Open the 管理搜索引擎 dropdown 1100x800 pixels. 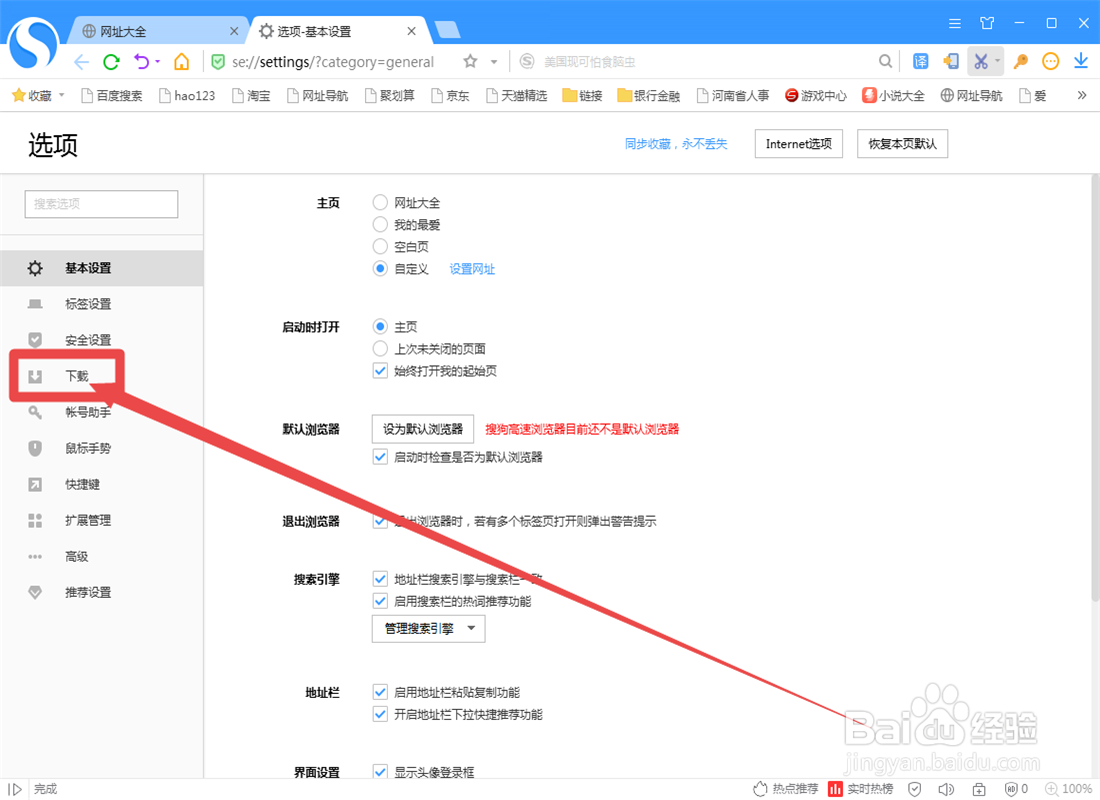428,629
